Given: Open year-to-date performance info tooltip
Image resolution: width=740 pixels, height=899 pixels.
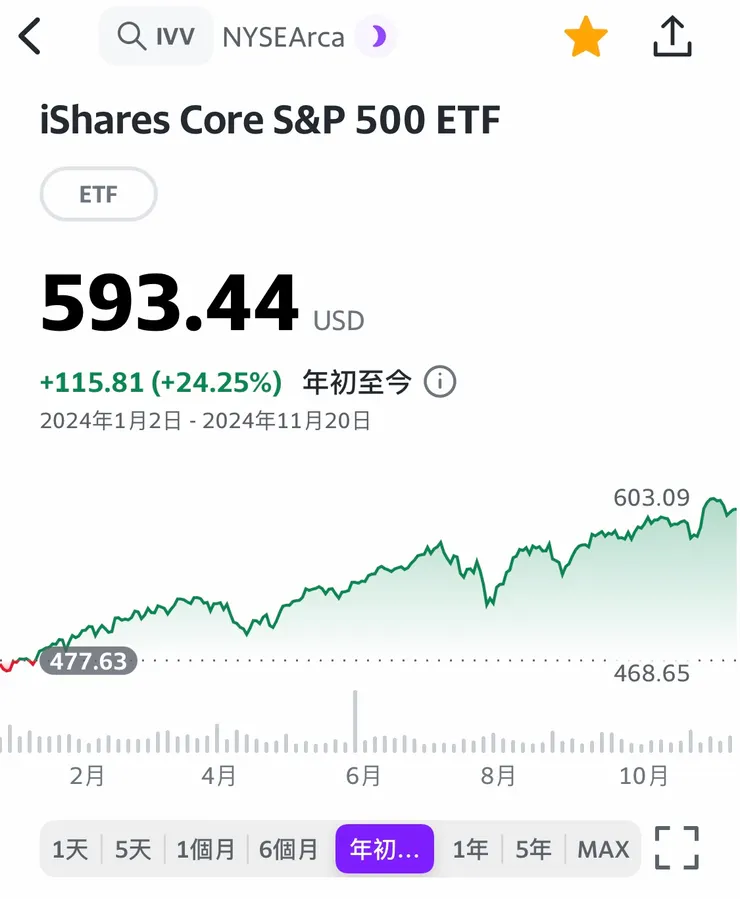Looking at the screenshot, I should [440, 382].
